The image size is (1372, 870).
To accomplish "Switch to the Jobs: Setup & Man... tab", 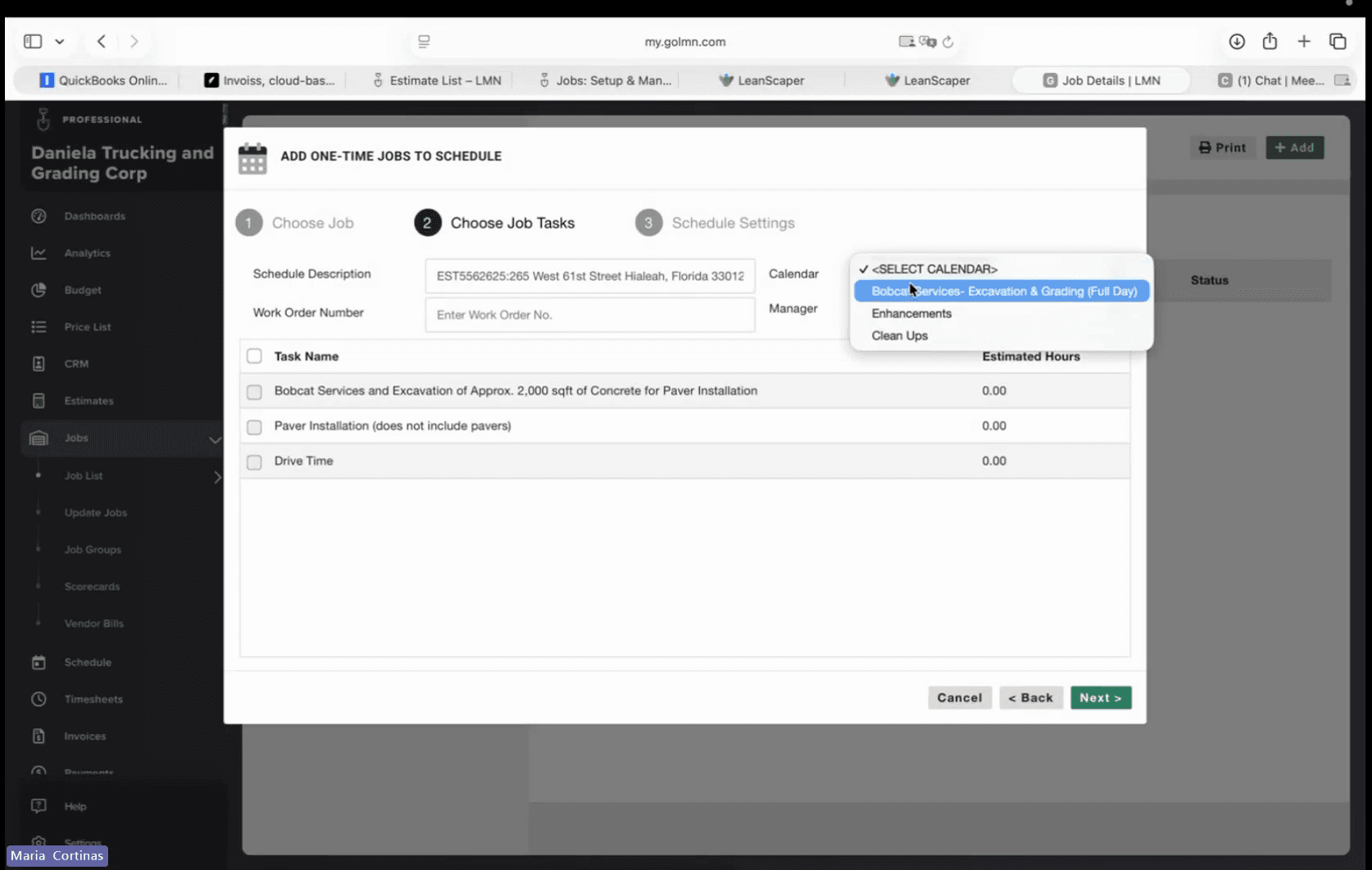I will 604,80.
